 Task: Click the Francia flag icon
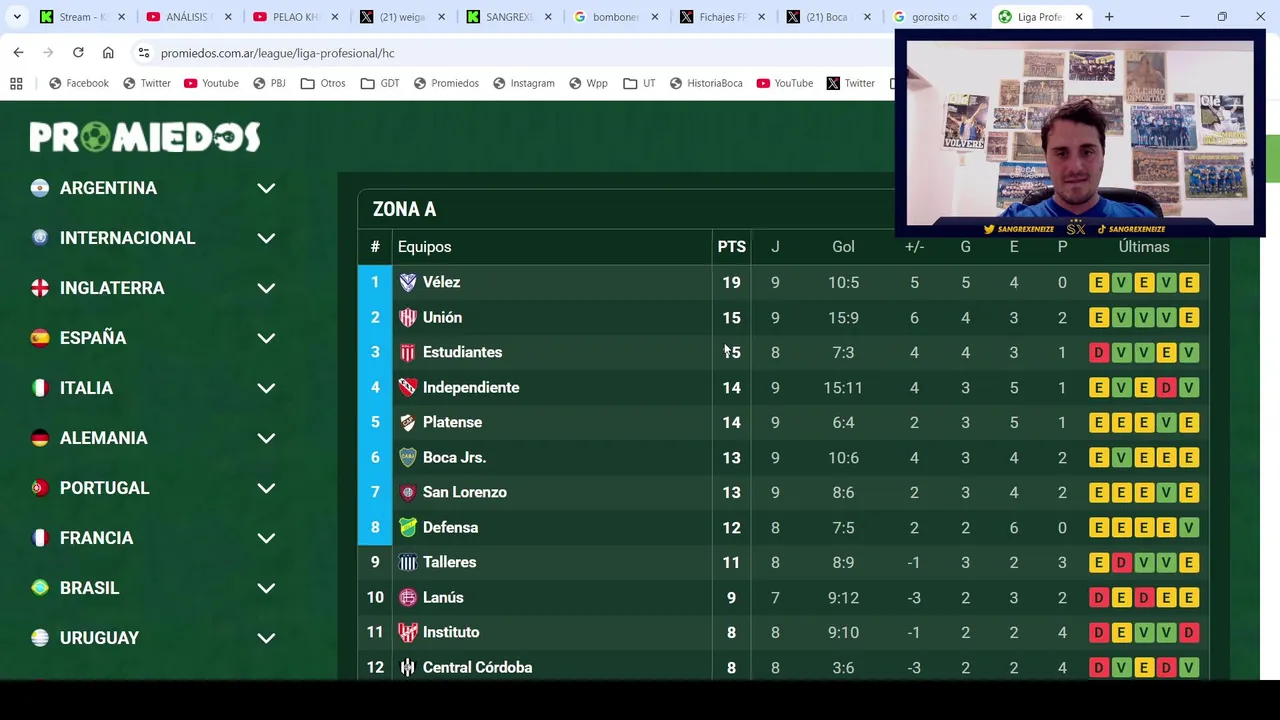click(x=40, y=538)
